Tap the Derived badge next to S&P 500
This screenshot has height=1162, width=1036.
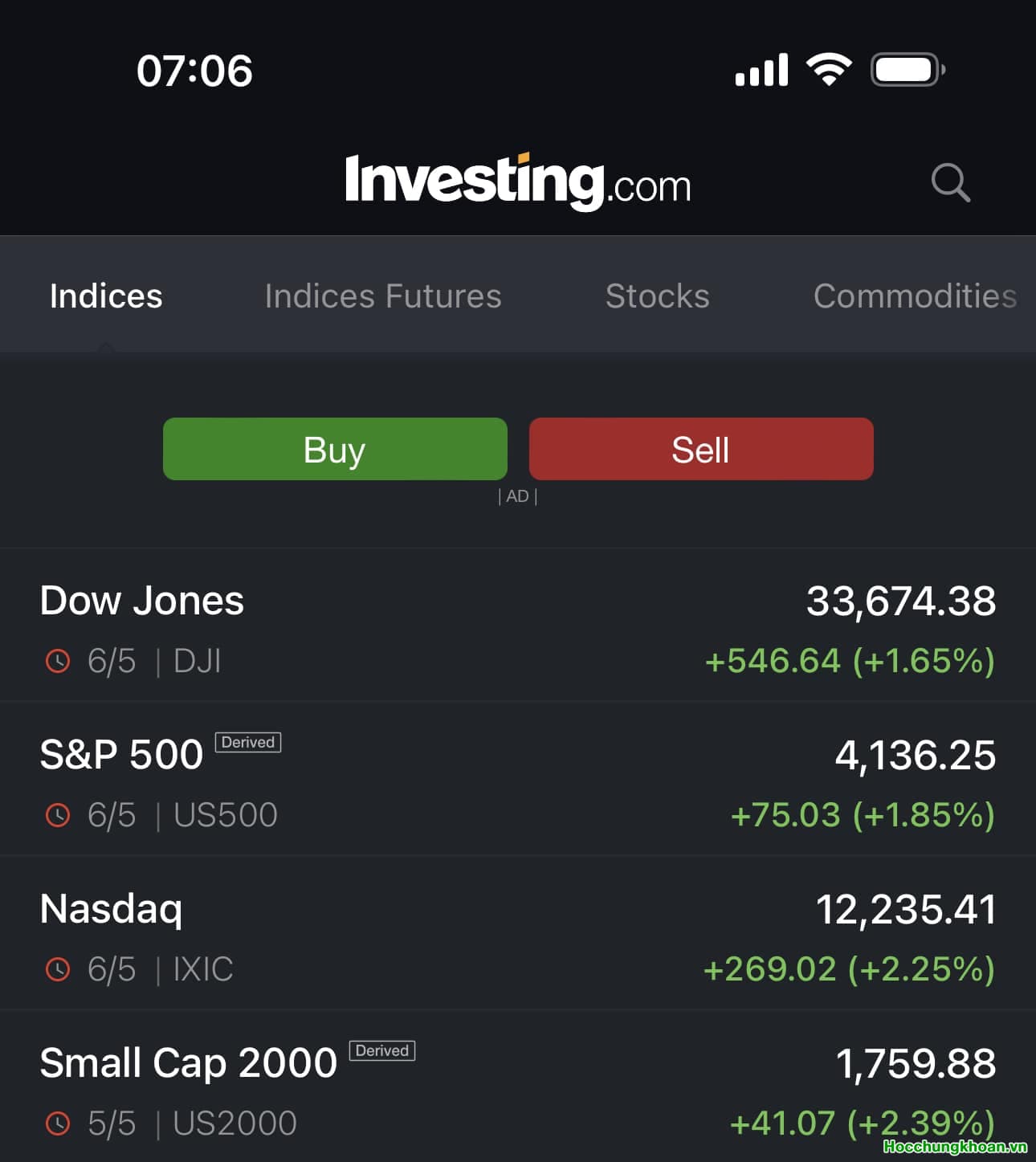247,742
